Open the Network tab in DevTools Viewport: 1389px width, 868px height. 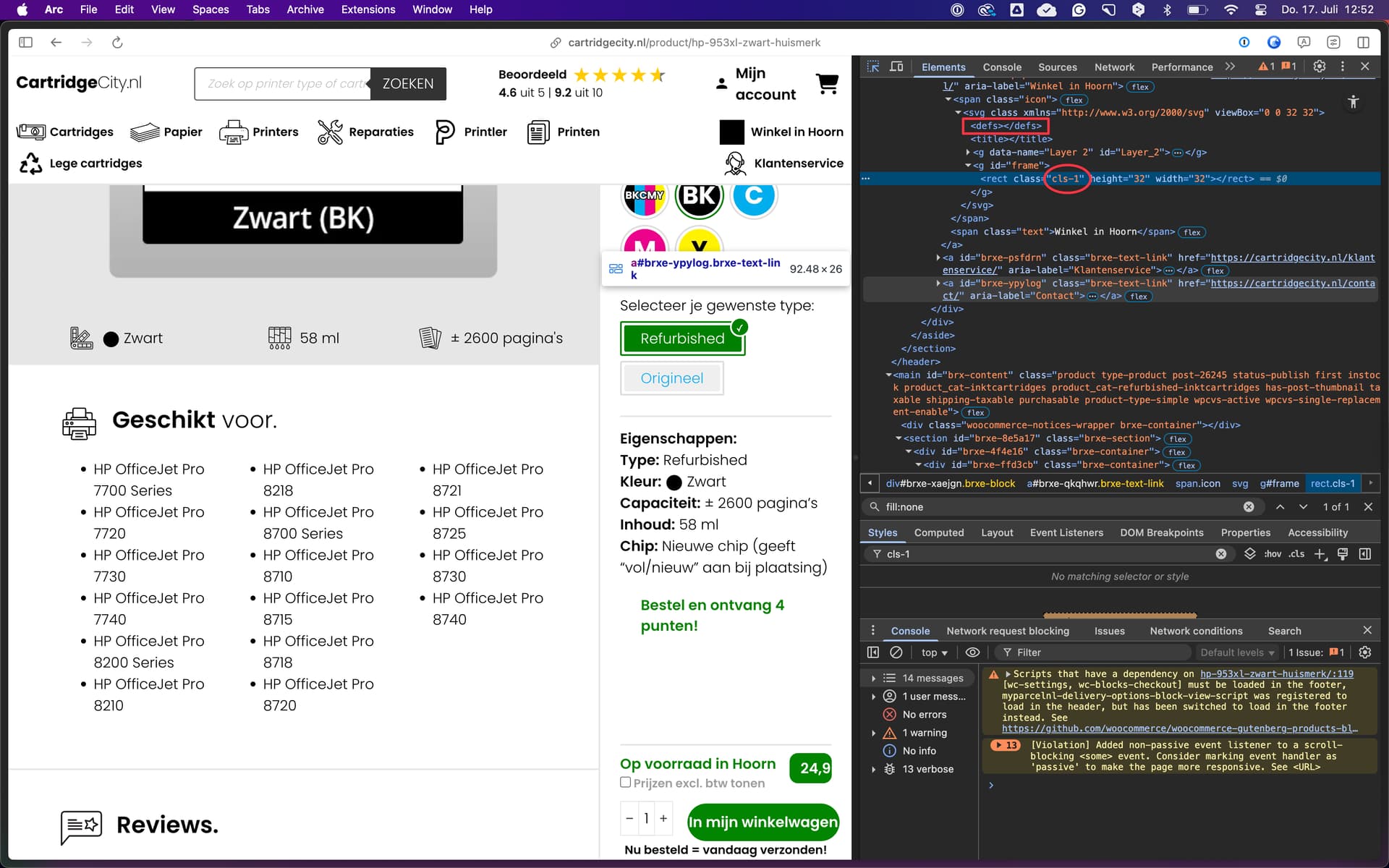(x=1113, y=67)
